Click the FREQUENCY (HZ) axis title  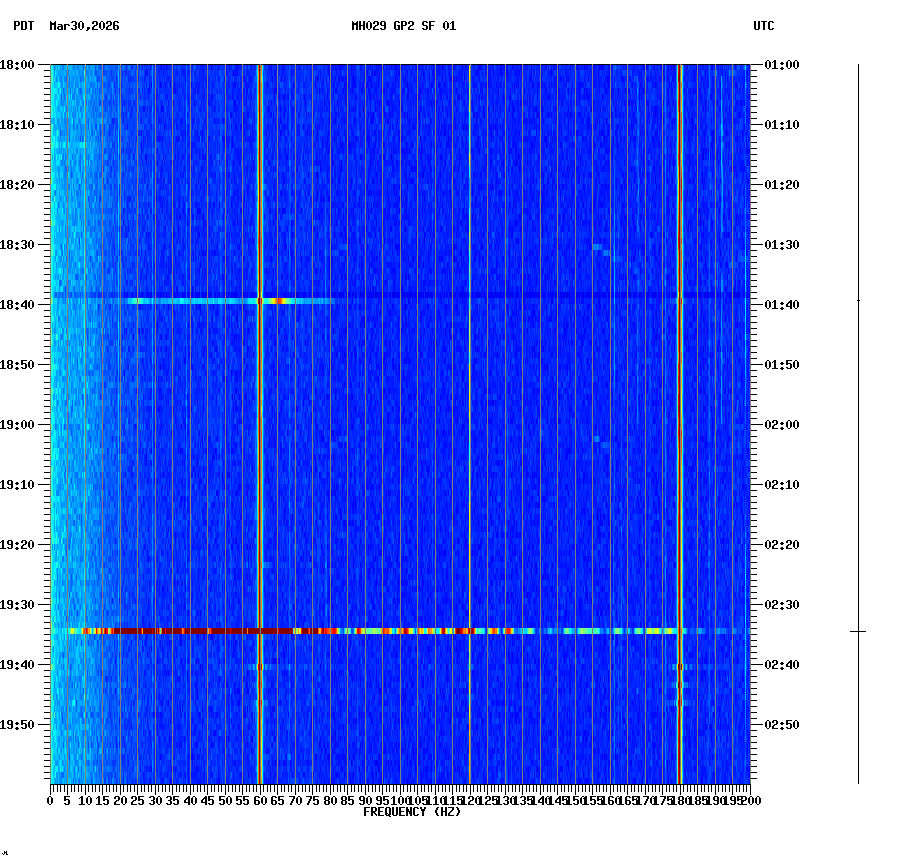[411, 811]
